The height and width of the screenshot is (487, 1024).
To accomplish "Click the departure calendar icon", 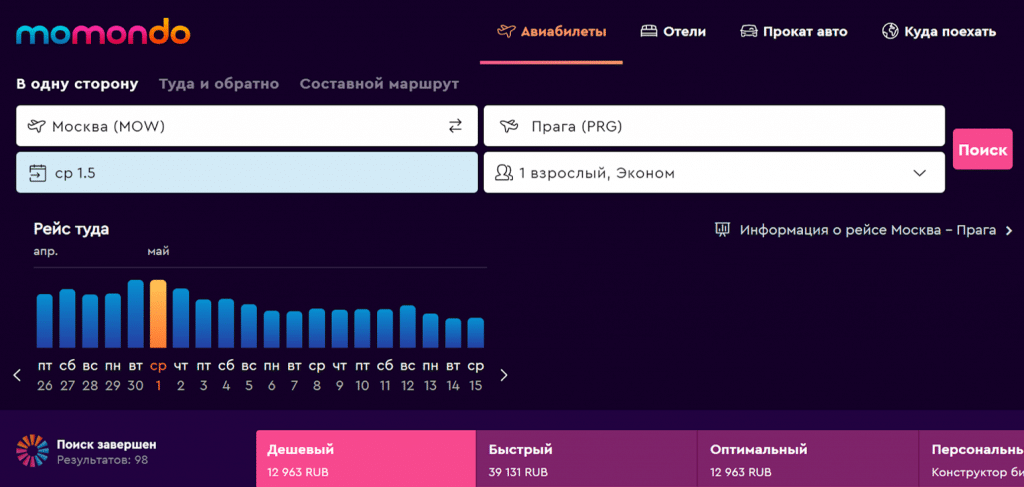I will tap(38, 173).
